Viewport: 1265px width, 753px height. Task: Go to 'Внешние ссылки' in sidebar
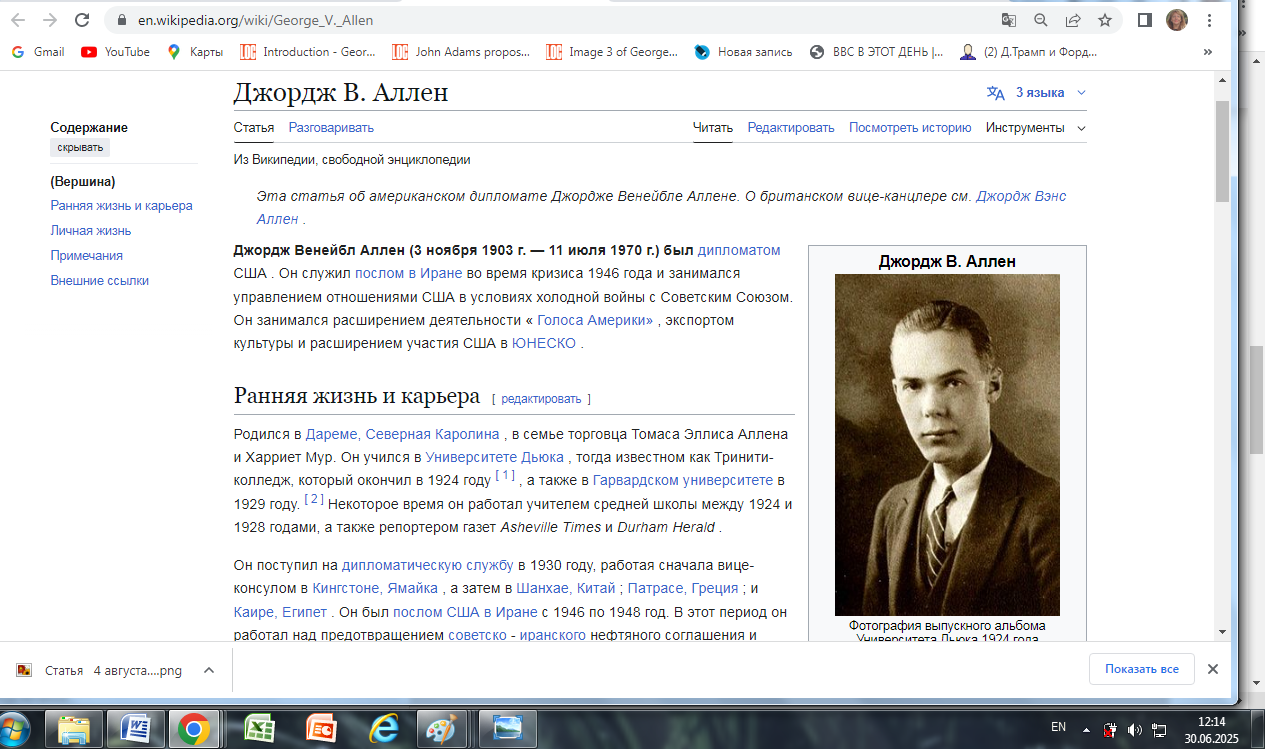(x=99, y=281)
